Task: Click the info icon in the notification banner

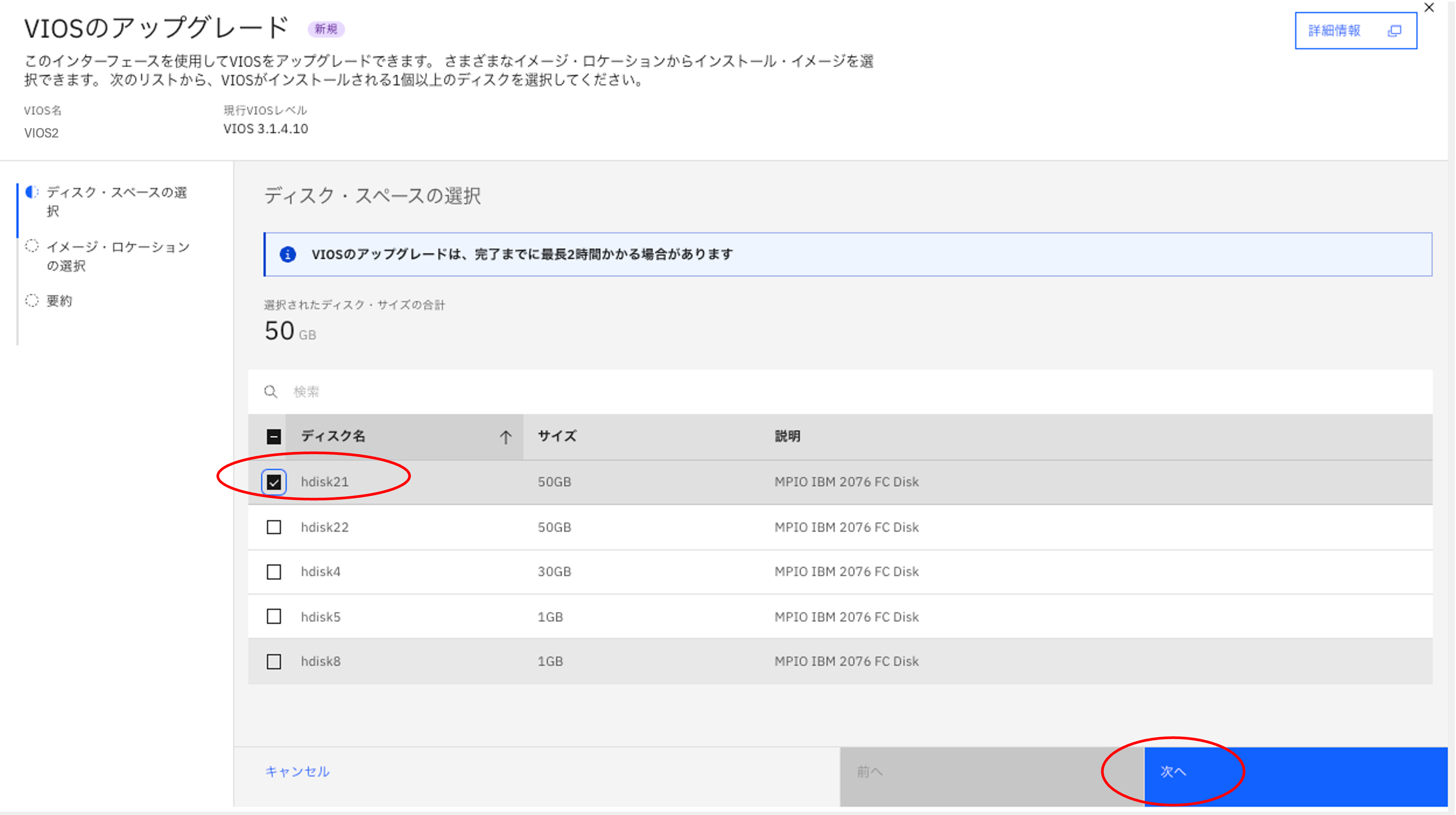Action: click(288, 254)
